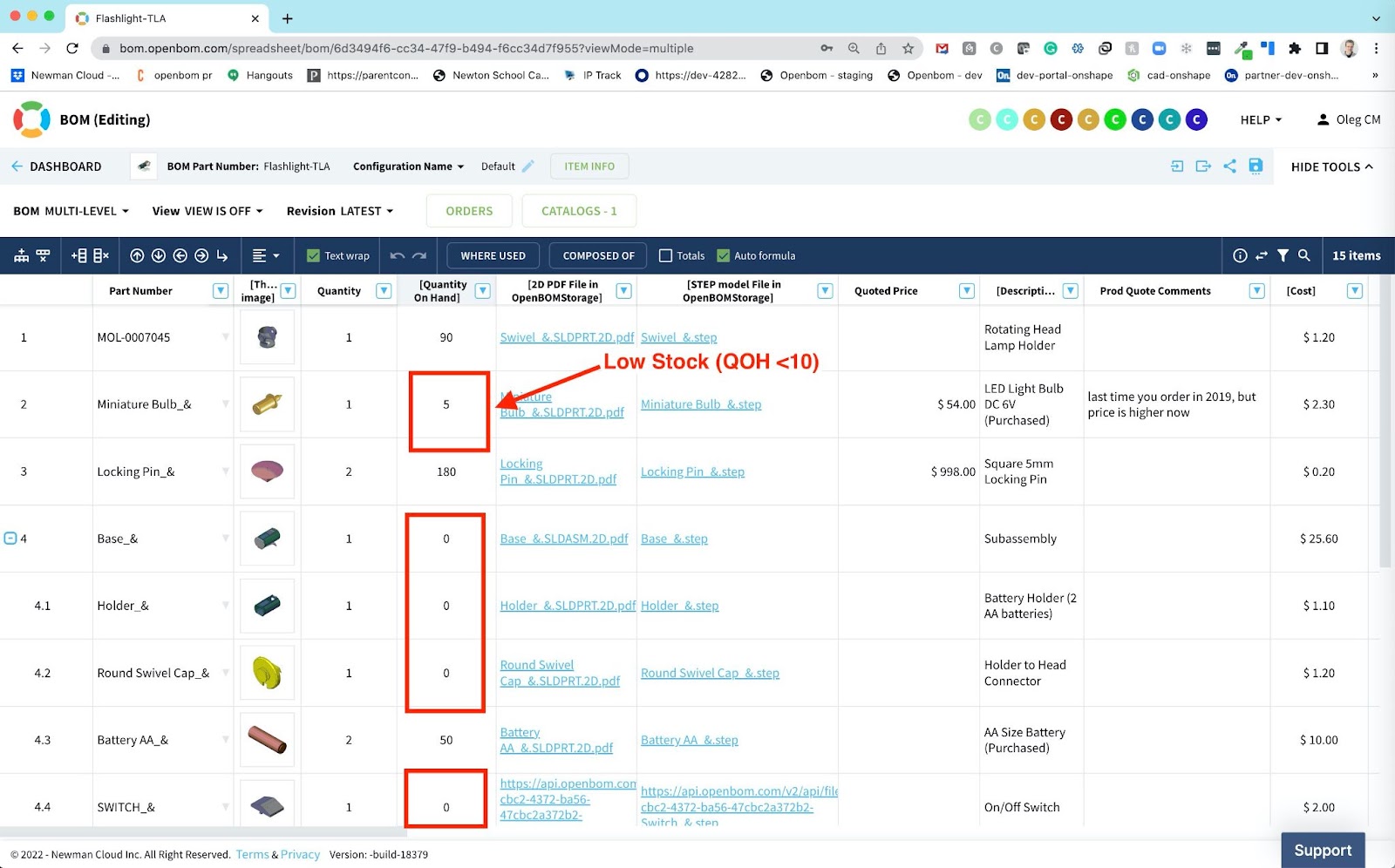
Task: Move item up arrow
Action: point(137,256)
